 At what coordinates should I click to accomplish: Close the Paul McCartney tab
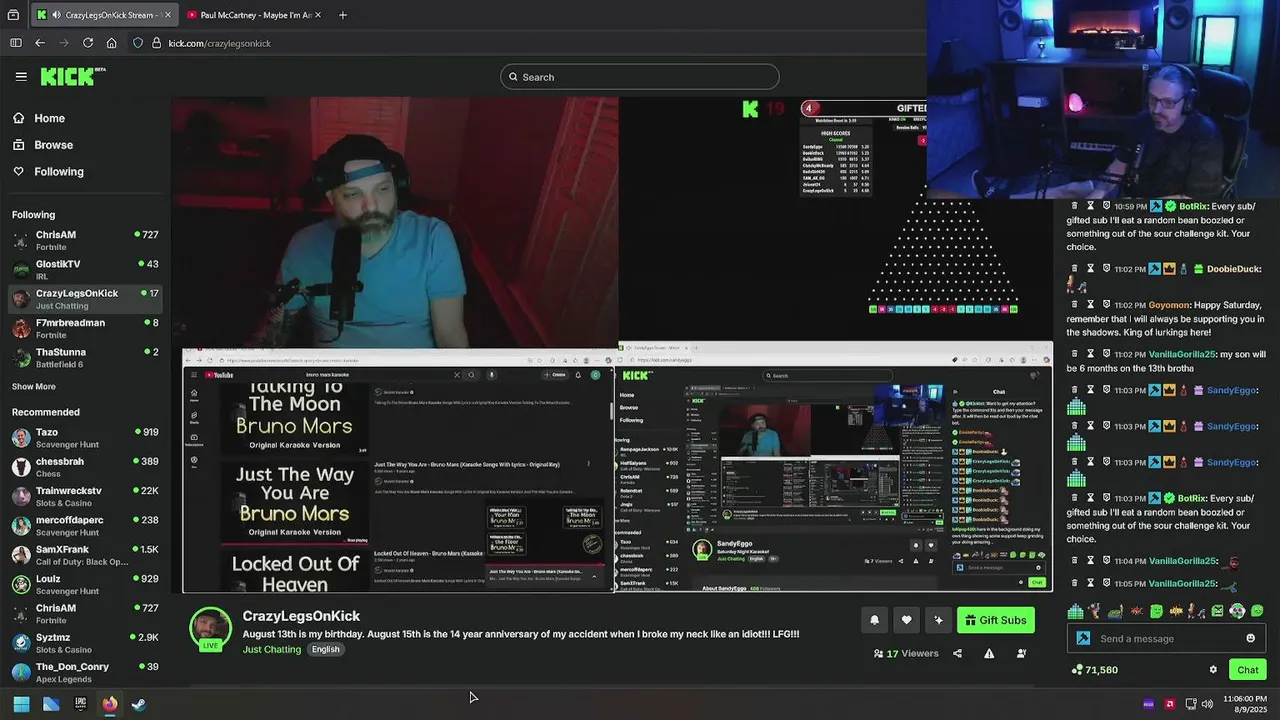point(318,15)
